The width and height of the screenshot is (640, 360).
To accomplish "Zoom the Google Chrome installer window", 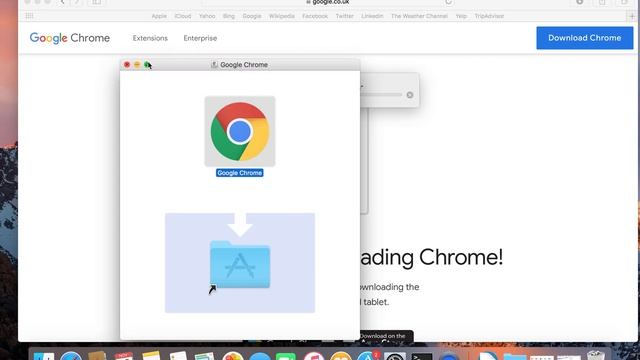I will tap(147, 64).
